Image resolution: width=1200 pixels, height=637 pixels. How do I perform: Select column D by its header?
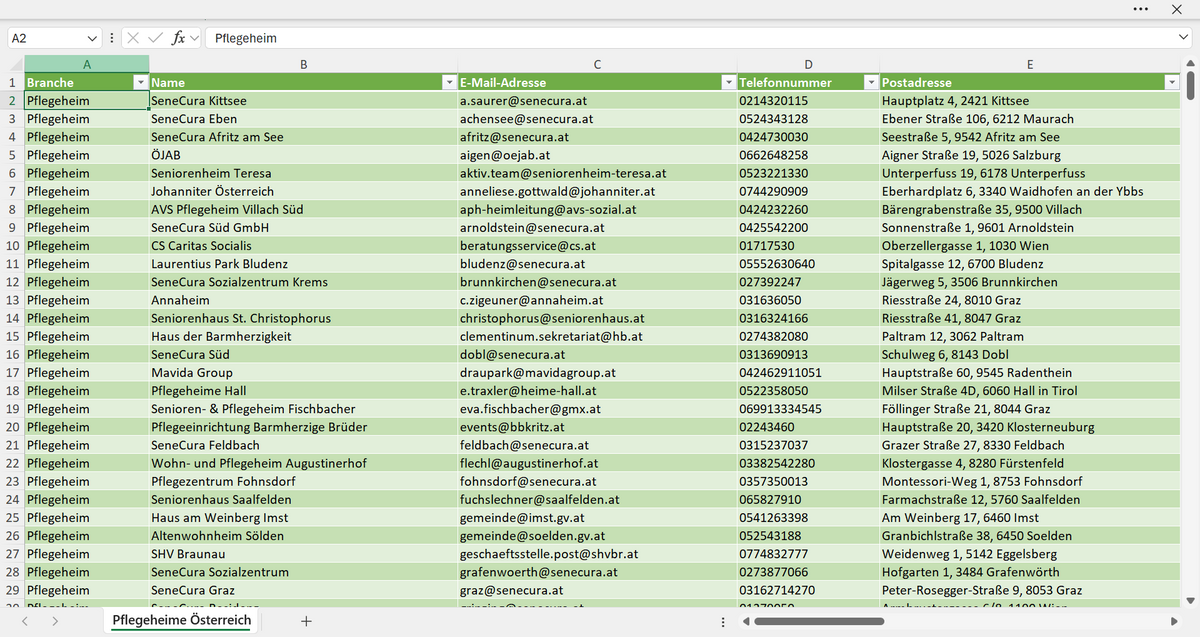[808, 64]
